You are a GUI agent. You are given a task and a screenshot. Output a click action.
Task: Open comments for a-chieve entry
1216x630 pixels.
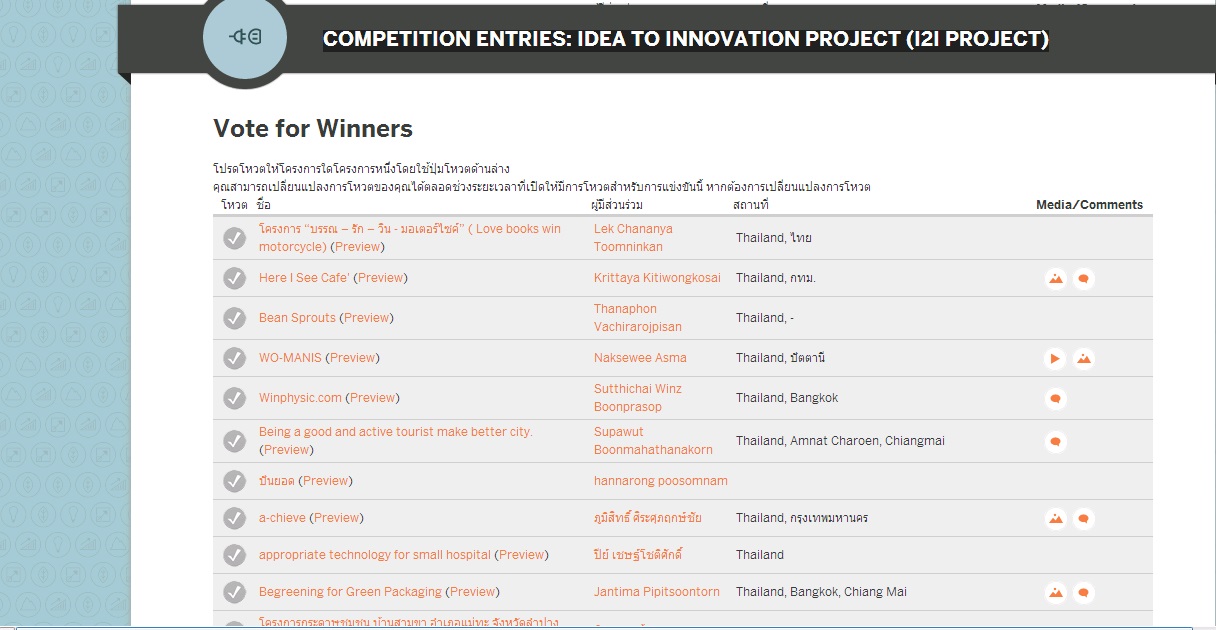pyautogui.click(x=1083, y=519)
